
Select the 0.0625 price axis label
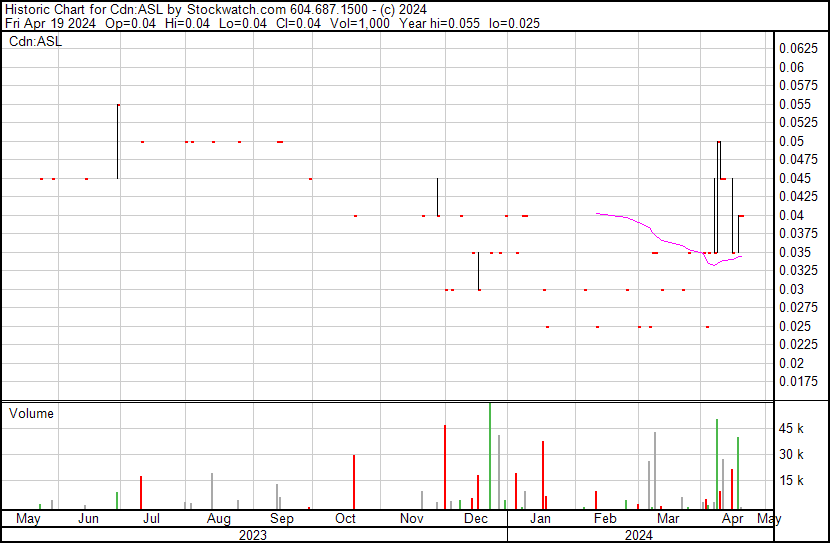point(798,49)
